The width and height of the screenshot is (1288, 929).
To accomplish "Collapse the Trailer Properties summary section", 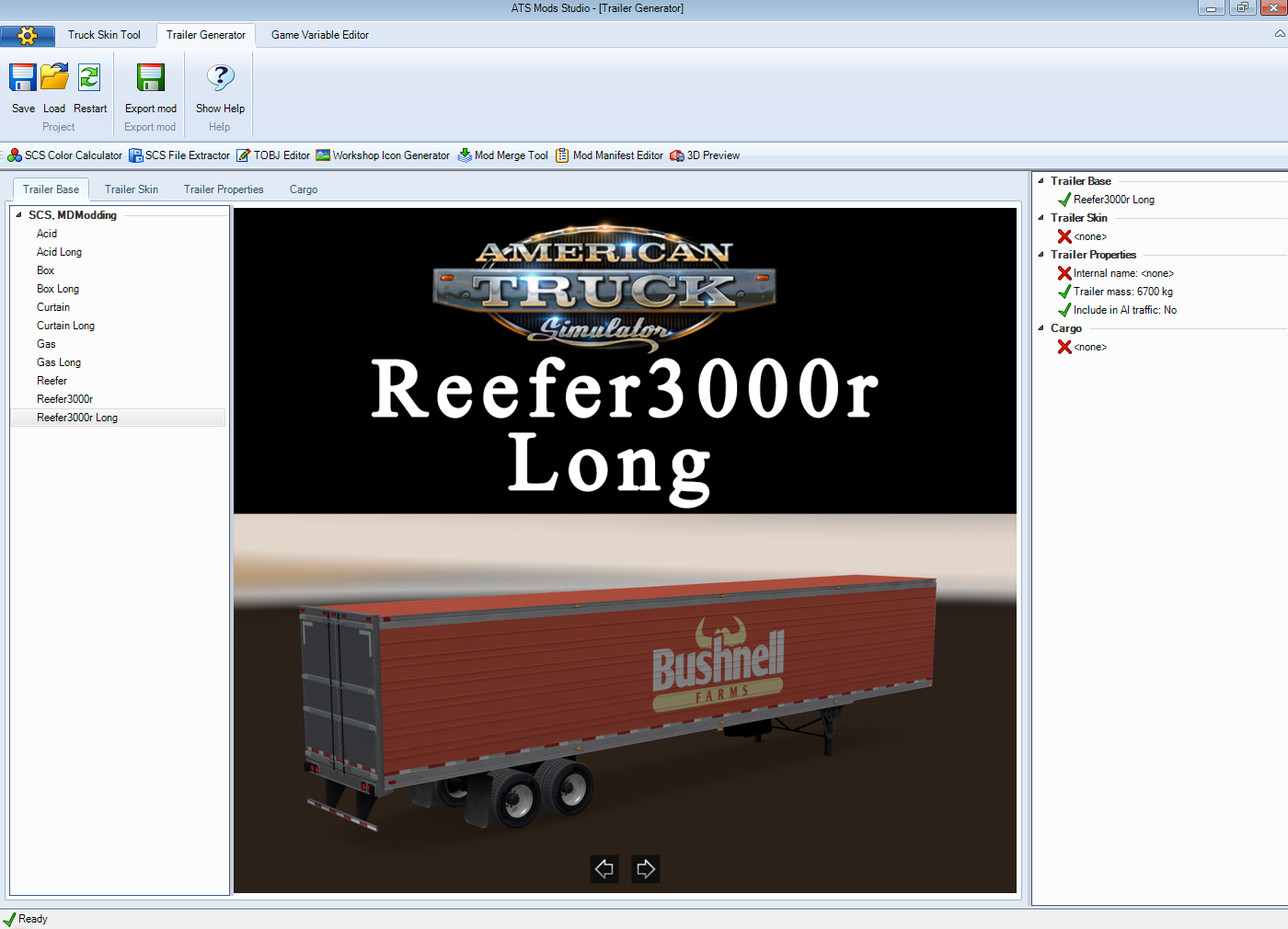I will pyautogui.click(x=1041, y=255).
